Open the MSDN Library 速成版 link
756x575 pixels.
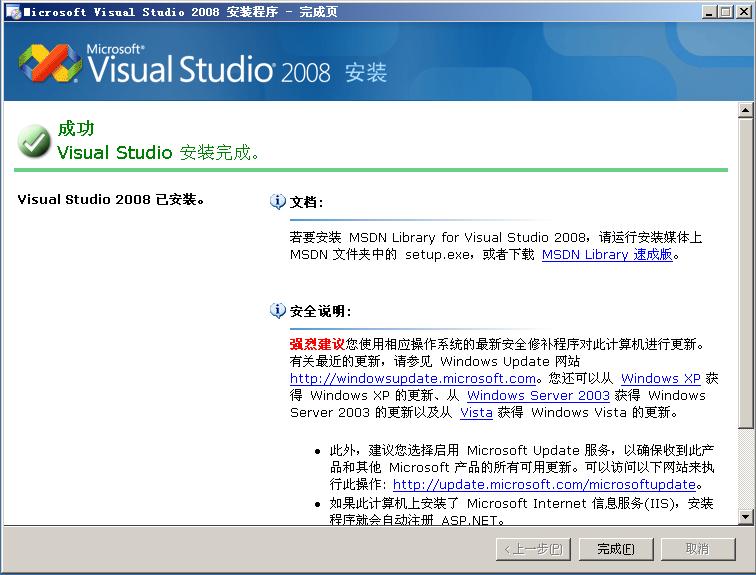(x=607, y=254)
